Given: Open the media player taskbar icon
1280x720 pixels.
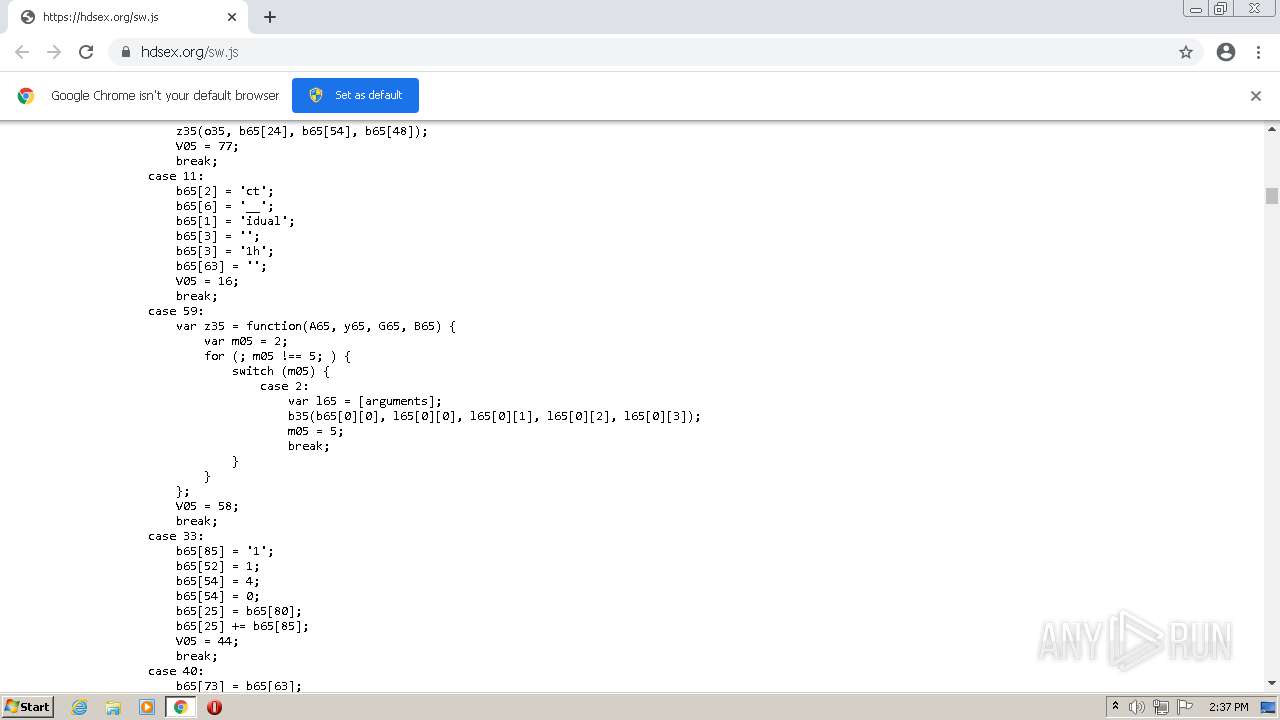Looking at the screenshot, I should point(147,707).
